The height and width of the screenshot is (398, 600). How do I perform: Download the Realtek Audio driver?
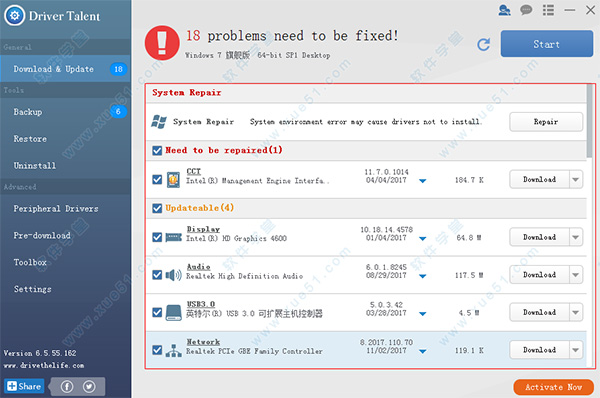pyautogui.click(x=539, y=275)
